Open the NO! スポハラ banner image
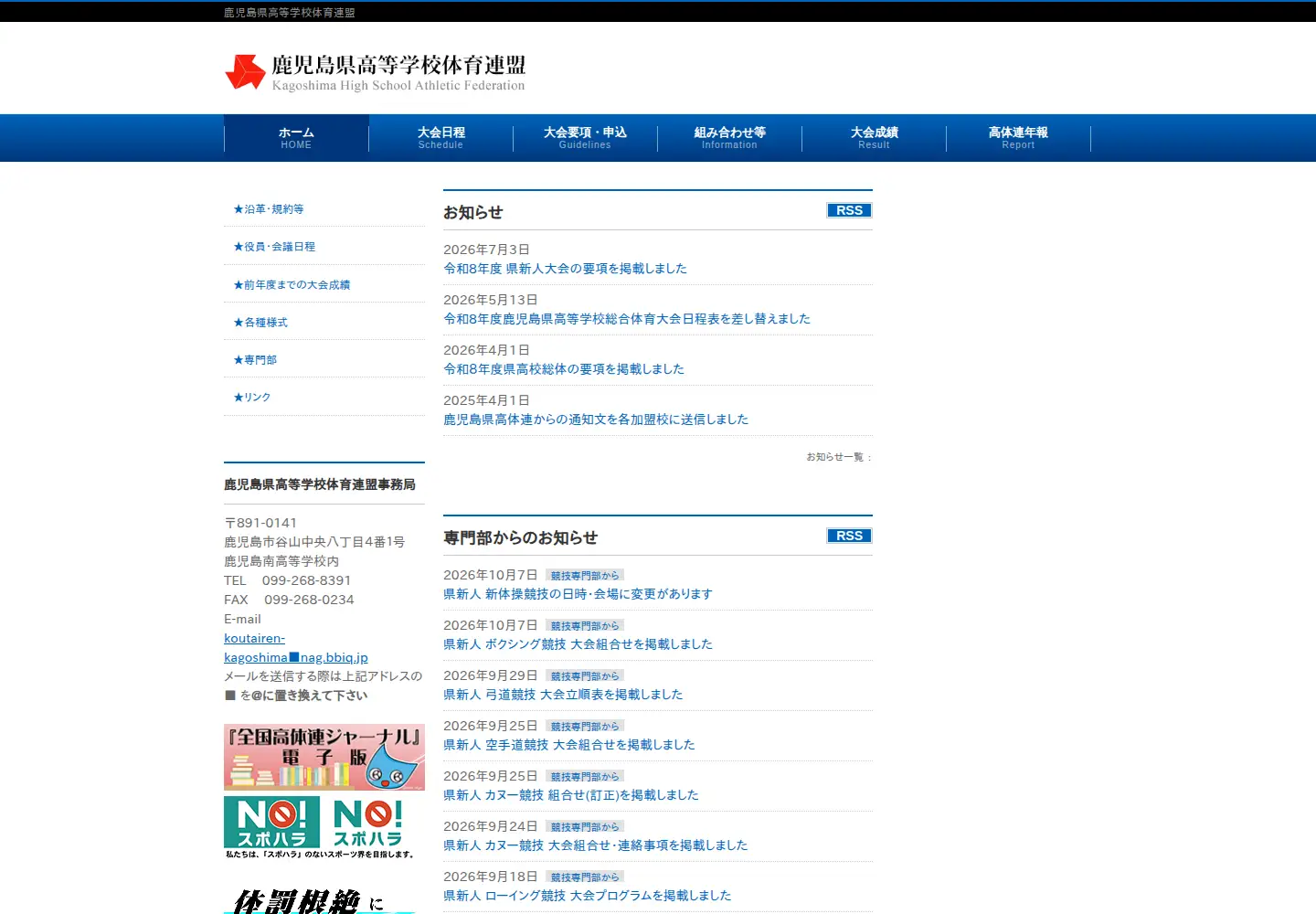This screenshot has height=914, width=1316. click(324, 827)
